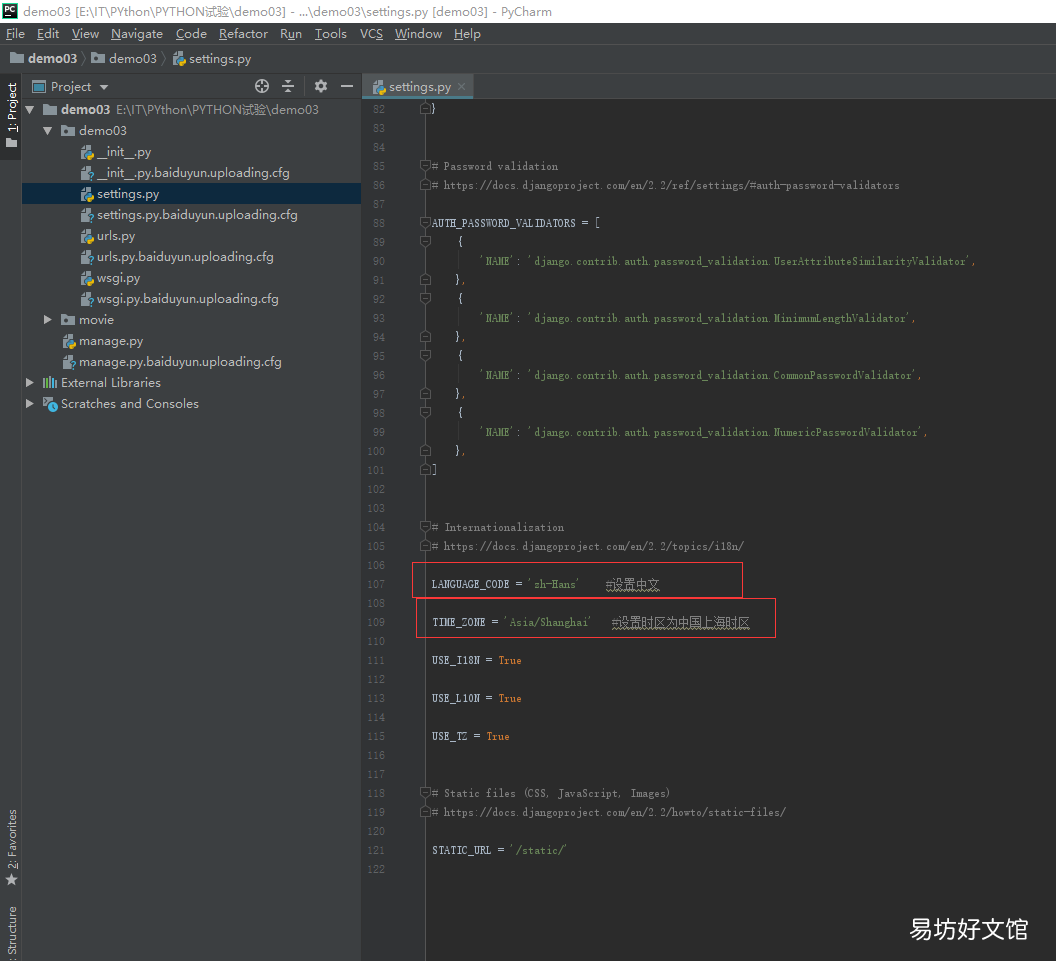Open the Tools menu
Image resolution: width=1056 pixels, height=961 pixels.
pyautogui.click(x=331, y=34)
